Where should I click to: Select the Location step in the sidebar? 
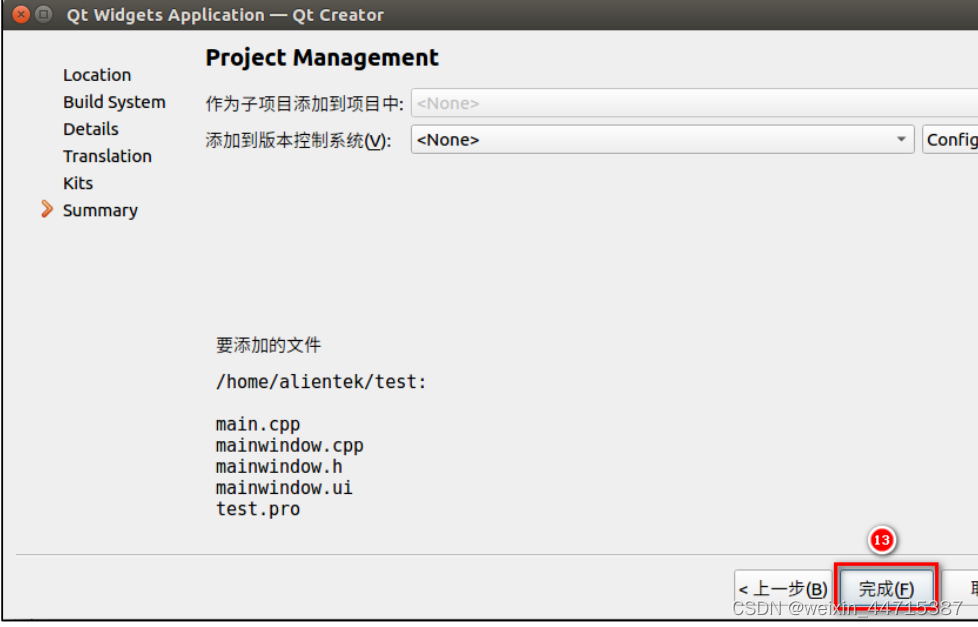pyautogui.click(x=96, y=74)
